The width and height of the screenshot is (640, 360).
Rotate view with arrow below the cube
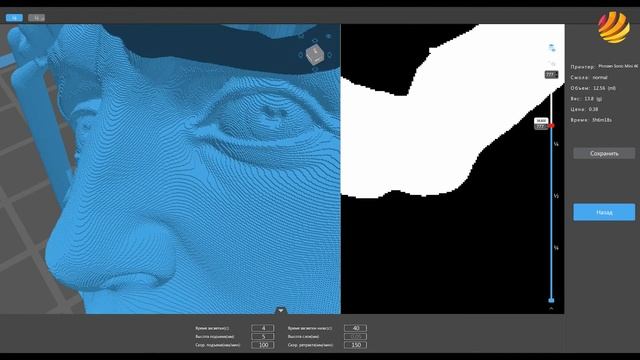[x=315, y=69]
